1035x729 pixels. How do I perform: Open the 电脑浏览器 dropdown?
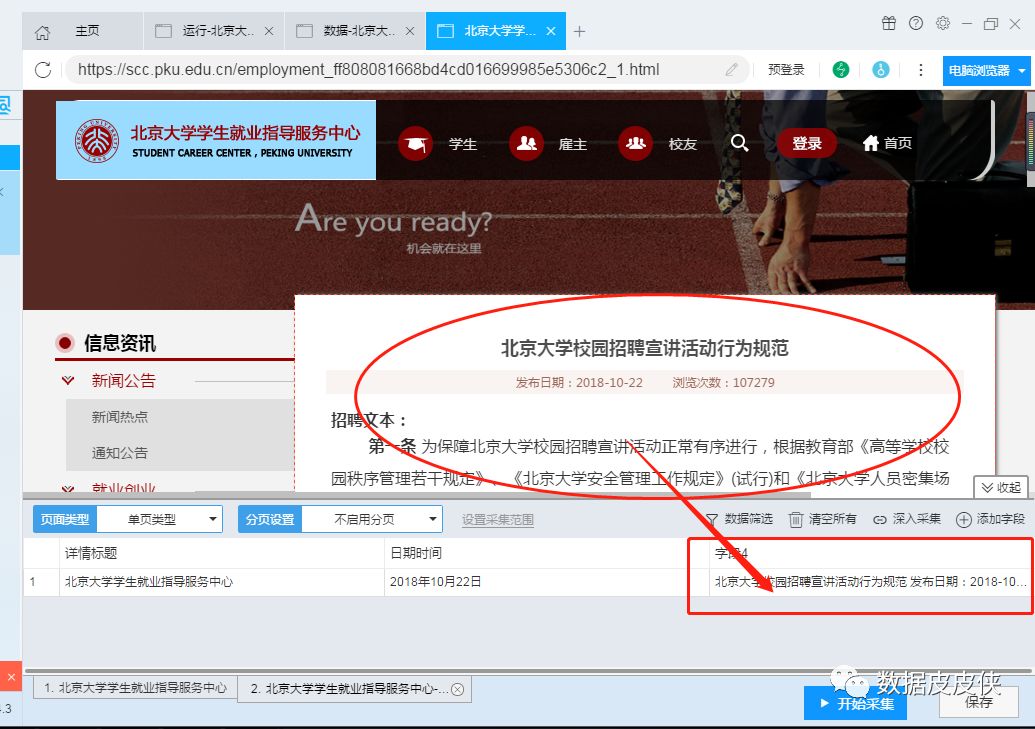(987, 70)
